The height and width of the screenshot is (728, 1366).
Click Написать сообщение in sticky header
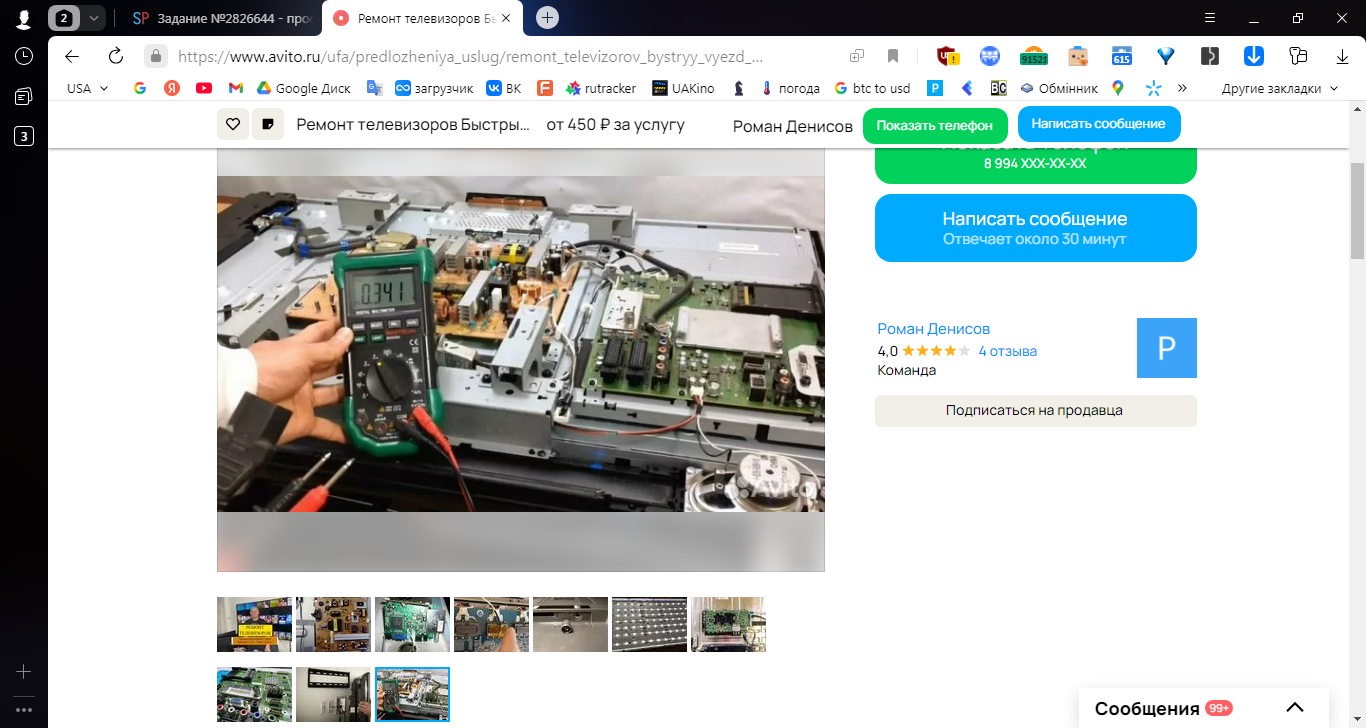point(1099,124)
